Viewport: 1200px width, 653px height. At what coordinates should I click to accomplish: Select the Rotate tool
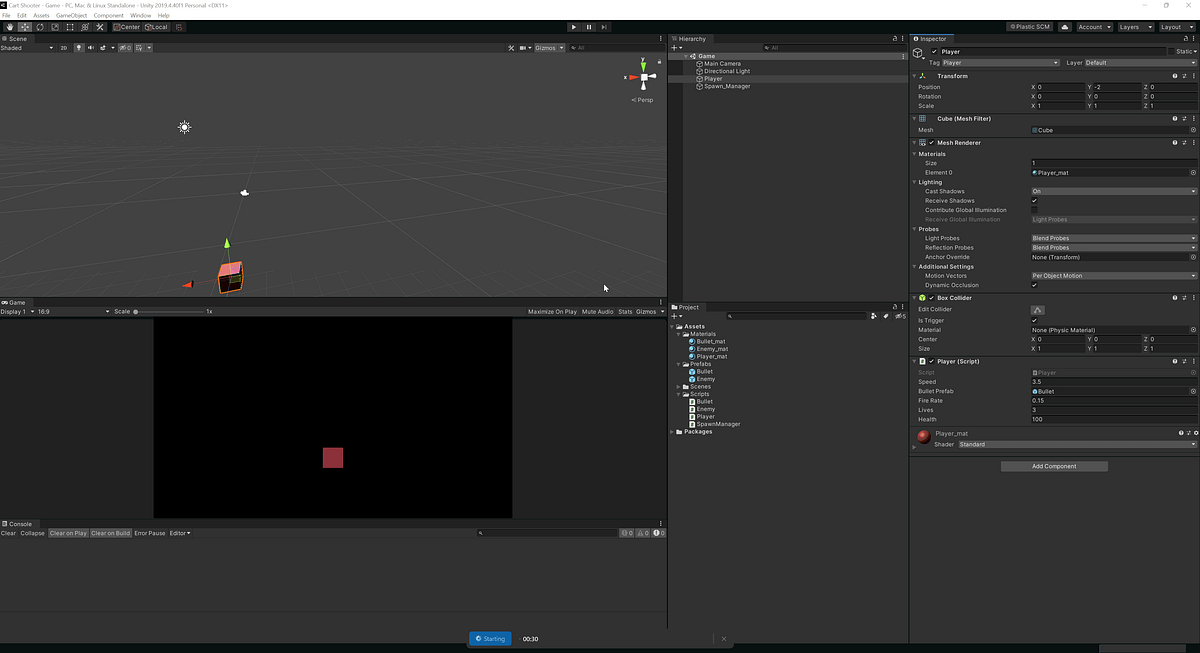pos(40,27)
